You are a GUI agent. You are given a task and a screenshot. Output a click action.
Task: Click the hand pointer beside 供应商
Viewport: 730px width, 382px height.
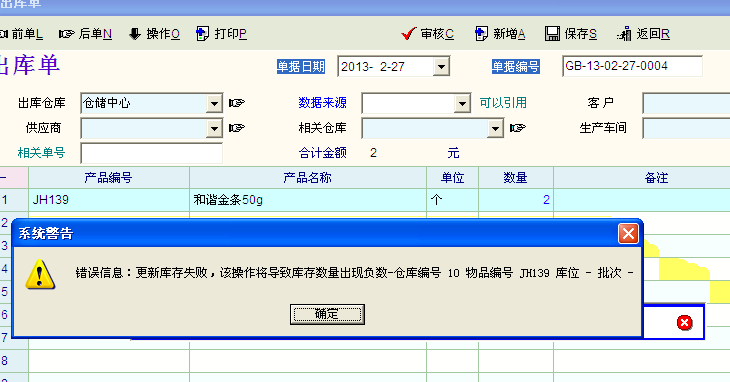(237, 128)
